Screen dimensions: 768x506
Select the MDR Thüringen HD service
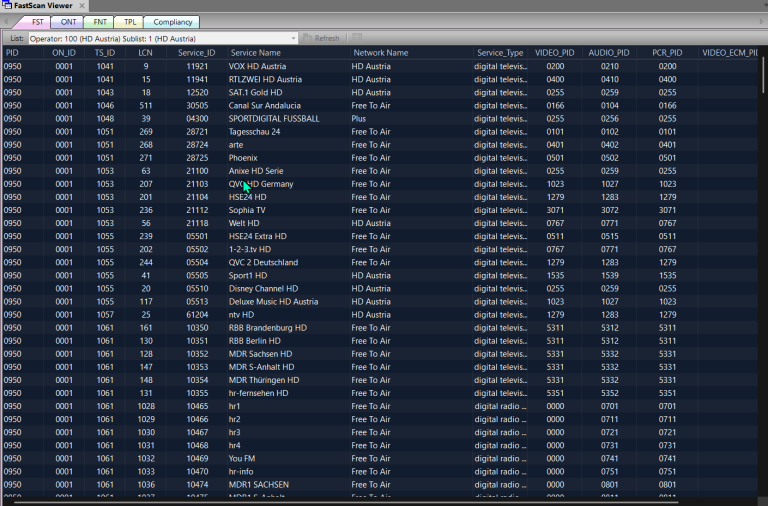(264, 380)
